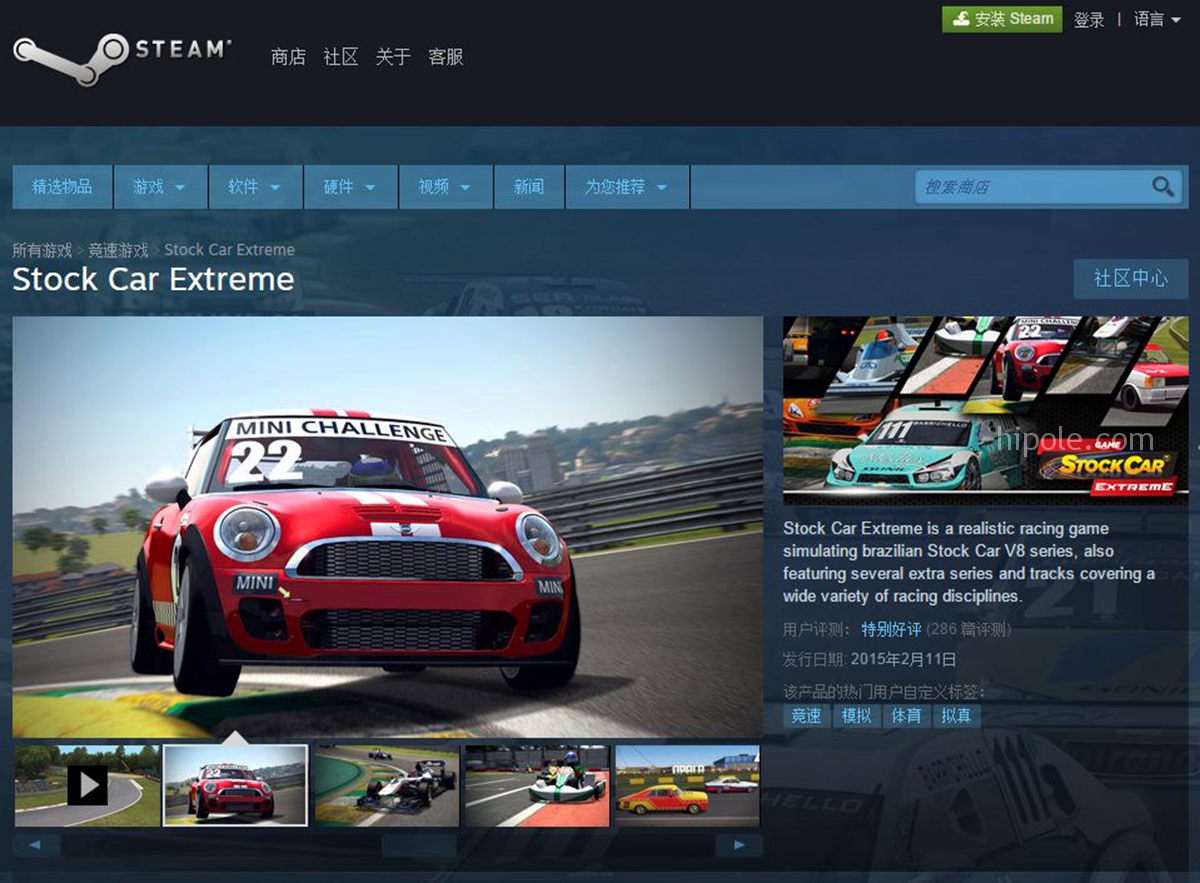The image size is (1200, 883).
Task: Click the 发行日期 2015年2月11日 text
Action: point(870,660)
